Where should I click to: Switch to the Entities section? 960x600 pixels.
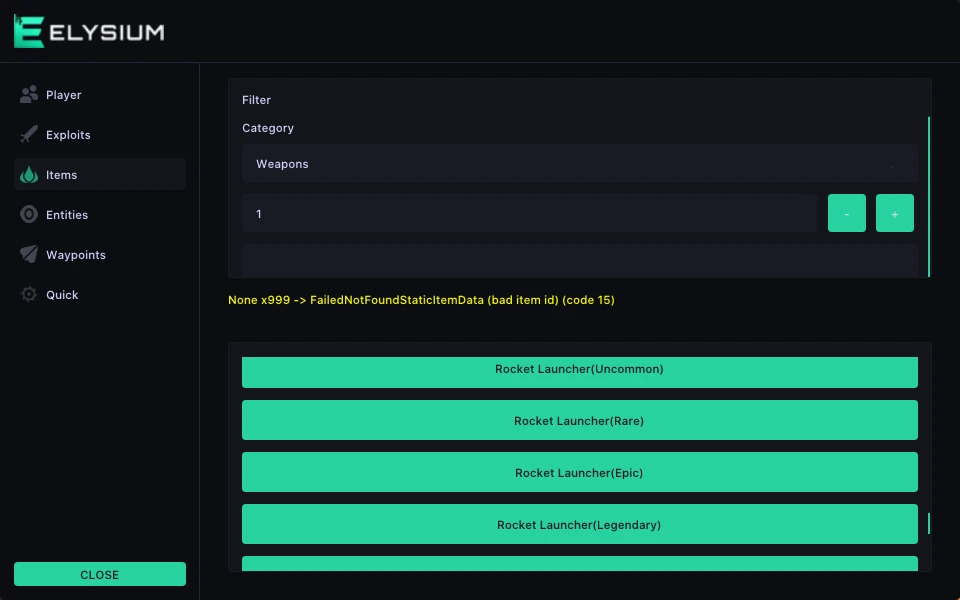tap(100, 214)
